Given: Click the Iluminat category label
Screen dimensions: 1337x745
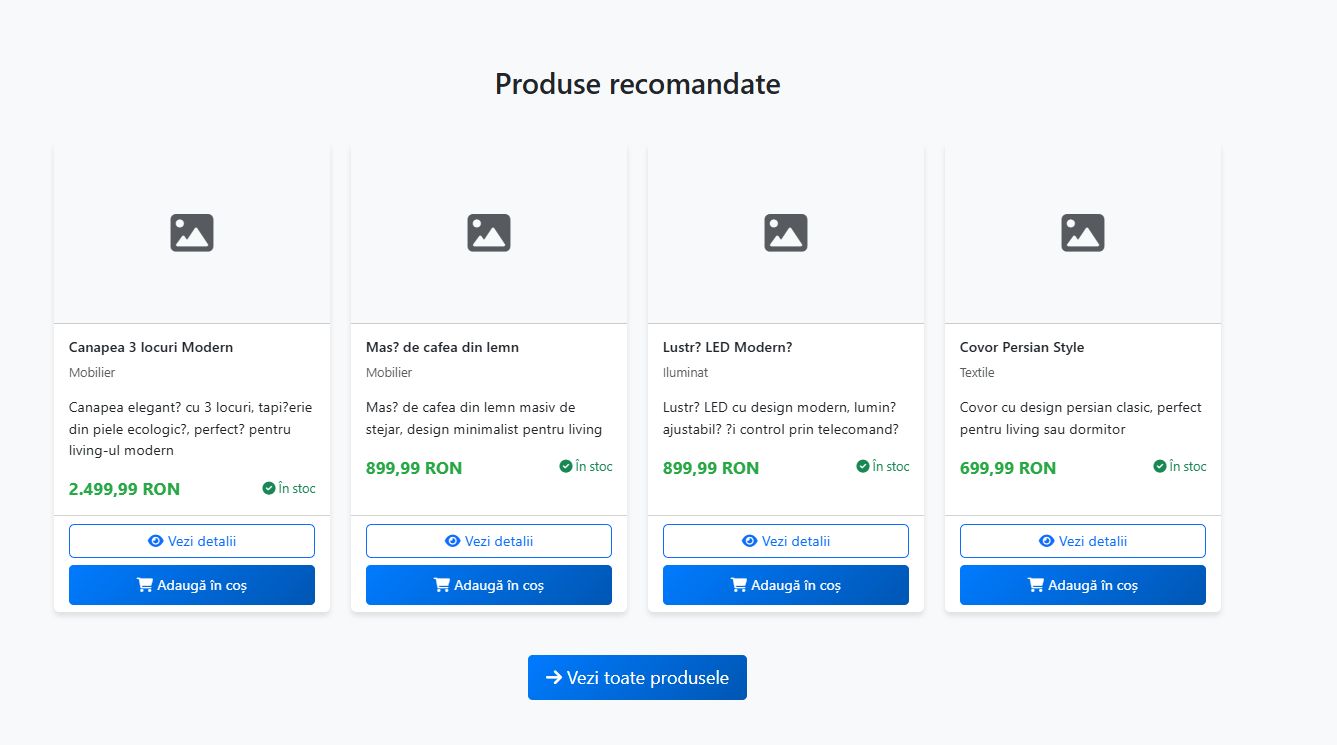Looking at the screenshot, I should coord(685,372).
